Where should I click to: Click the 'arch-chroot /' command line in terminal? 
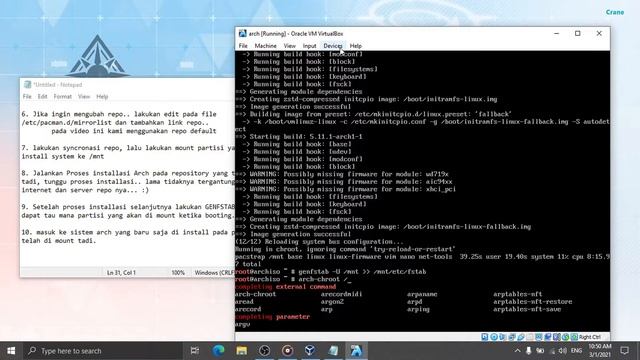click(293, 279)
